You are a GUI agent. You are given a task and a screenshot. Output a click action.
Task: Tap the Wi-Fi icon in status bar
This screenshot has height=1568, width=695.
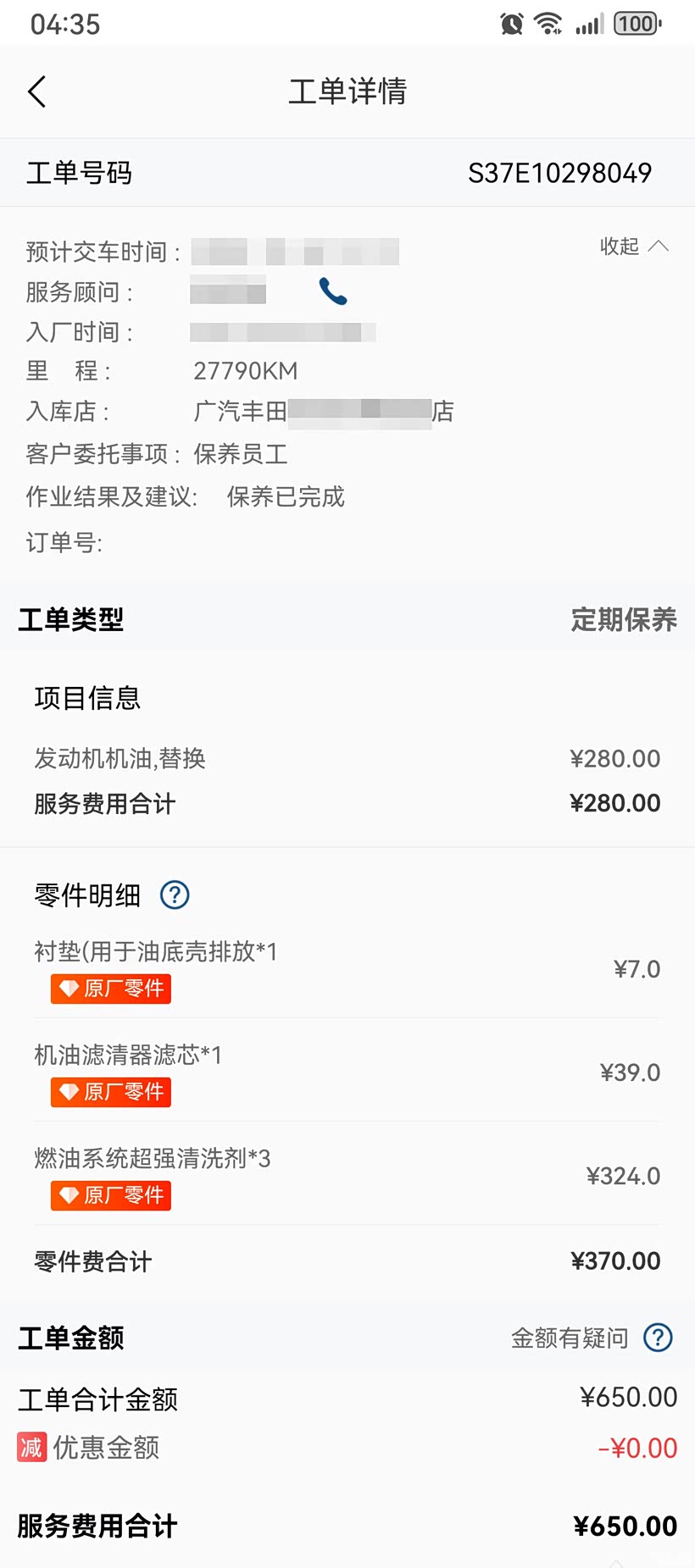pyautogui.click(x=548, y=24)
